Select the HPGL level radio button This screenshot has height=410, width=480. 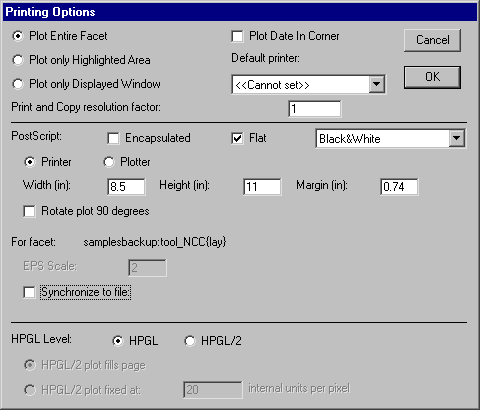click(x=118, y=341)
